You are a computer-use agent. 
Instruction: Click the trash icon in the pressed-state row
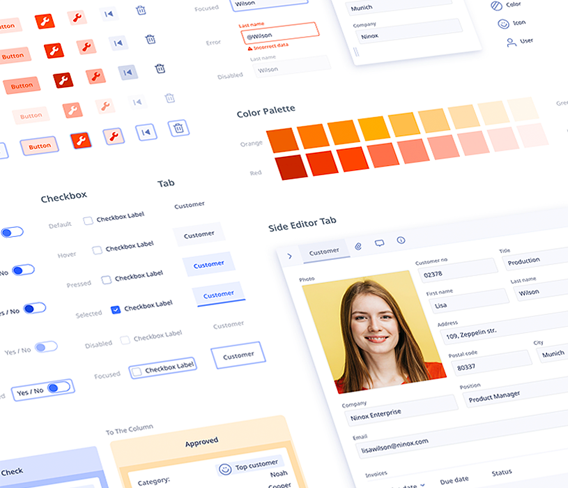pyautogui.click(x=160, y=68)
